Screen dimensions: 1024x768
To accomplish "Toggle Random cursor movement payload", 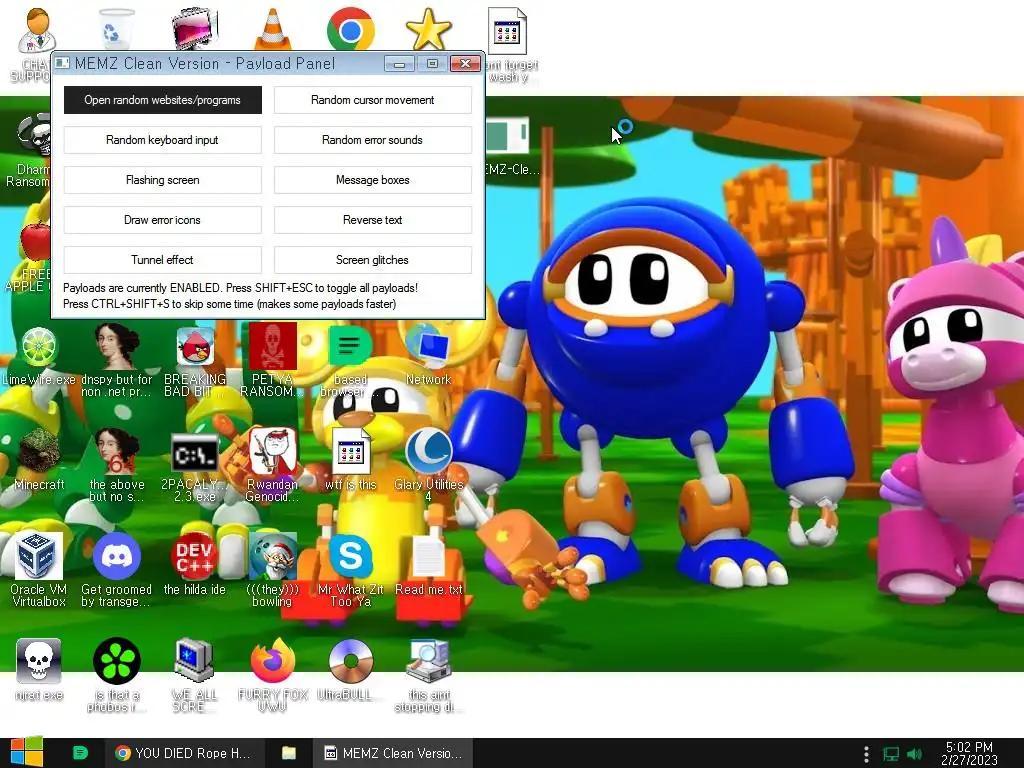I will (372, 100).
